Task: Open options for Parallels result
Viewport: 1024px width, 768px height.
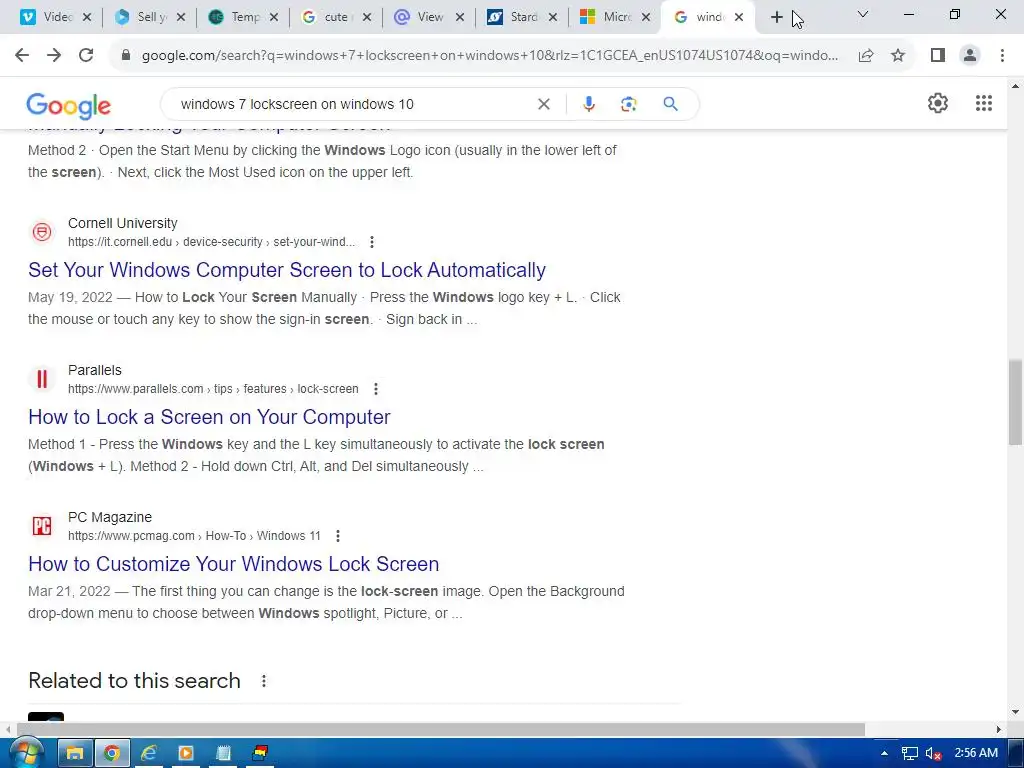Action: tap(376, 389)
